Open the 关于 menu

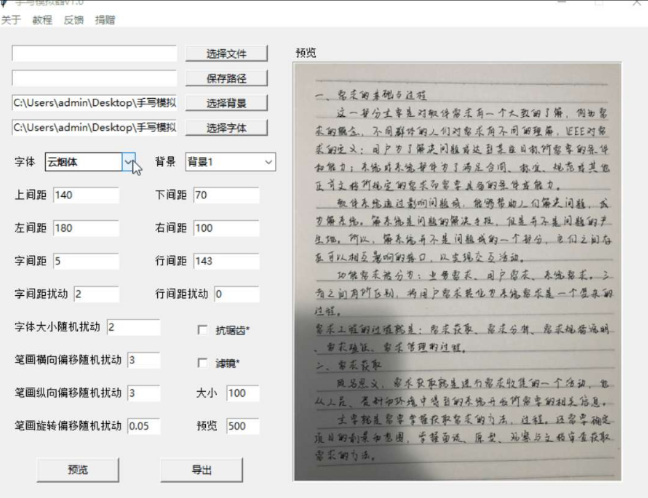pyautogui.click(x=11, y=19)
